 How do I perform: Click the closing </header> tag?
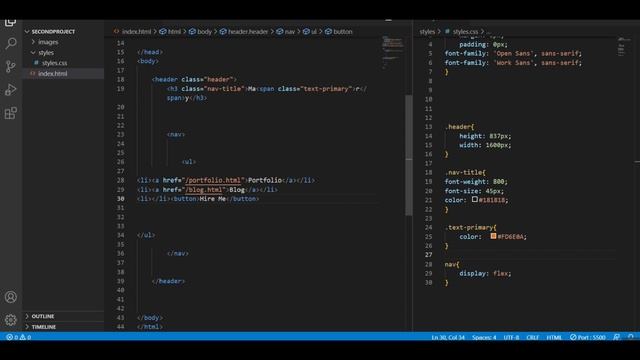[168, 281]
